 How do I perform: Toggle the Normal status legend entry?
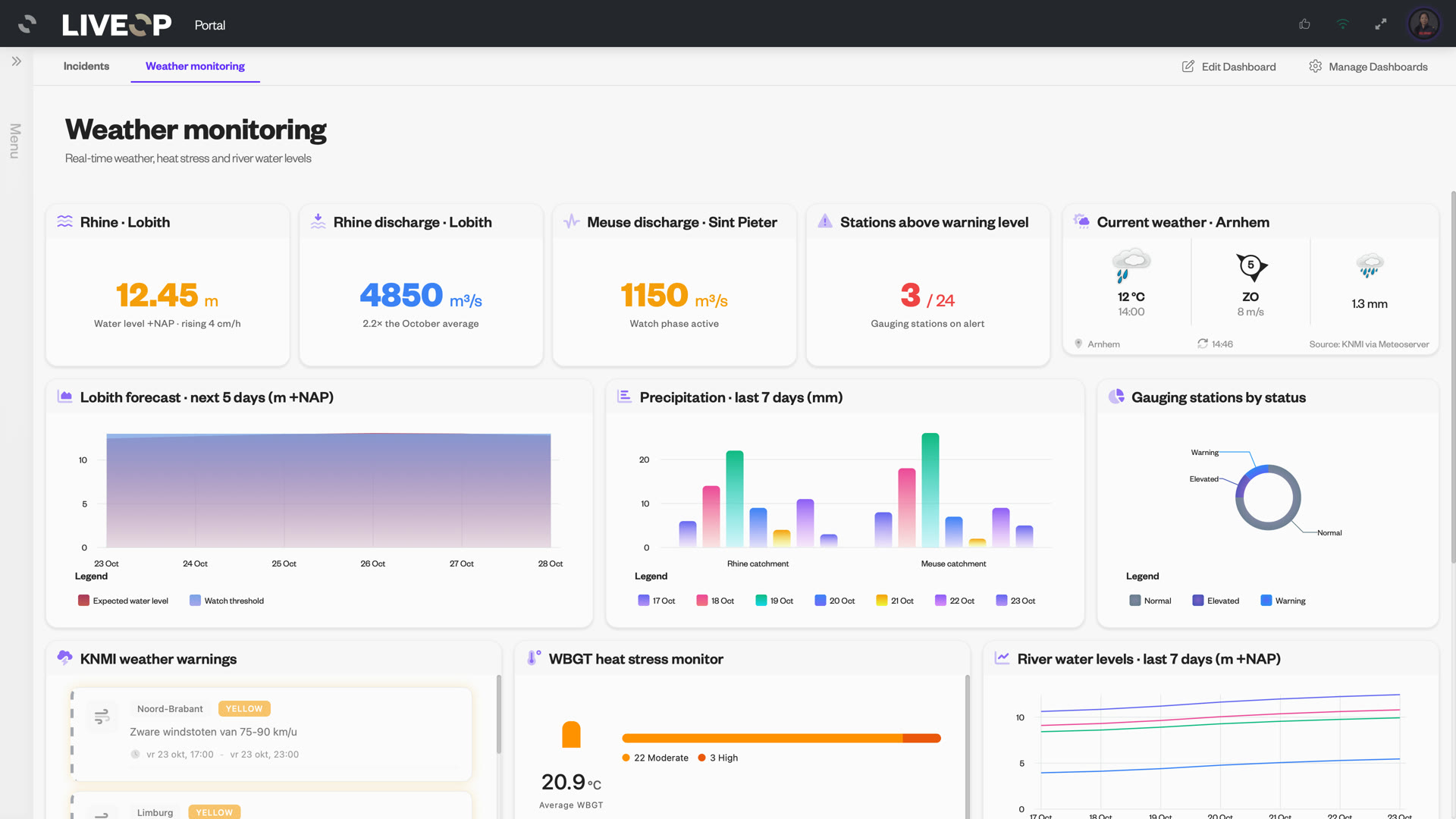1150,601
